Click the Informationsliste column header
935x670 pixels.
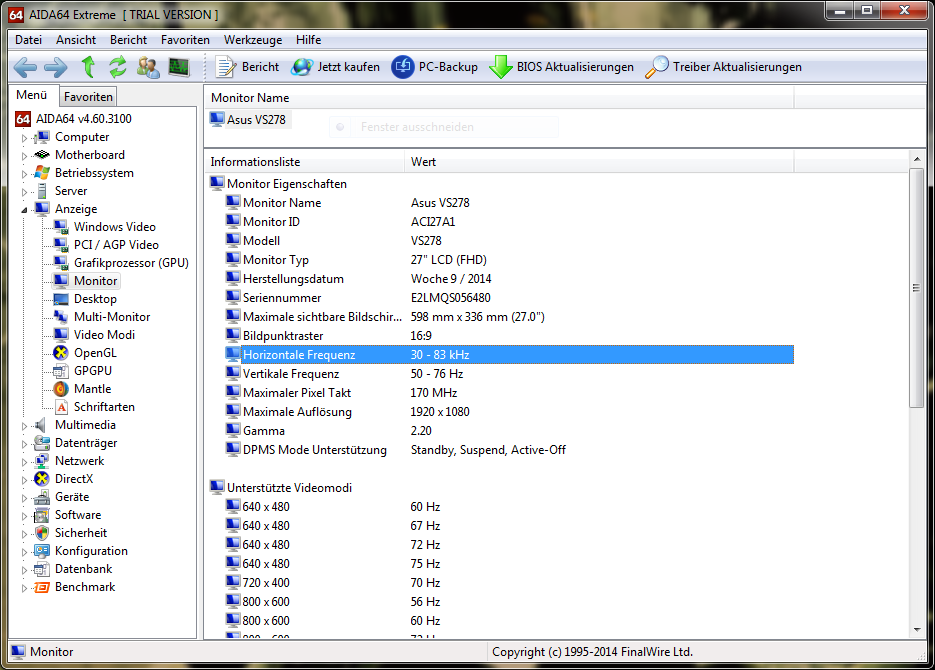tap(304, 162)
